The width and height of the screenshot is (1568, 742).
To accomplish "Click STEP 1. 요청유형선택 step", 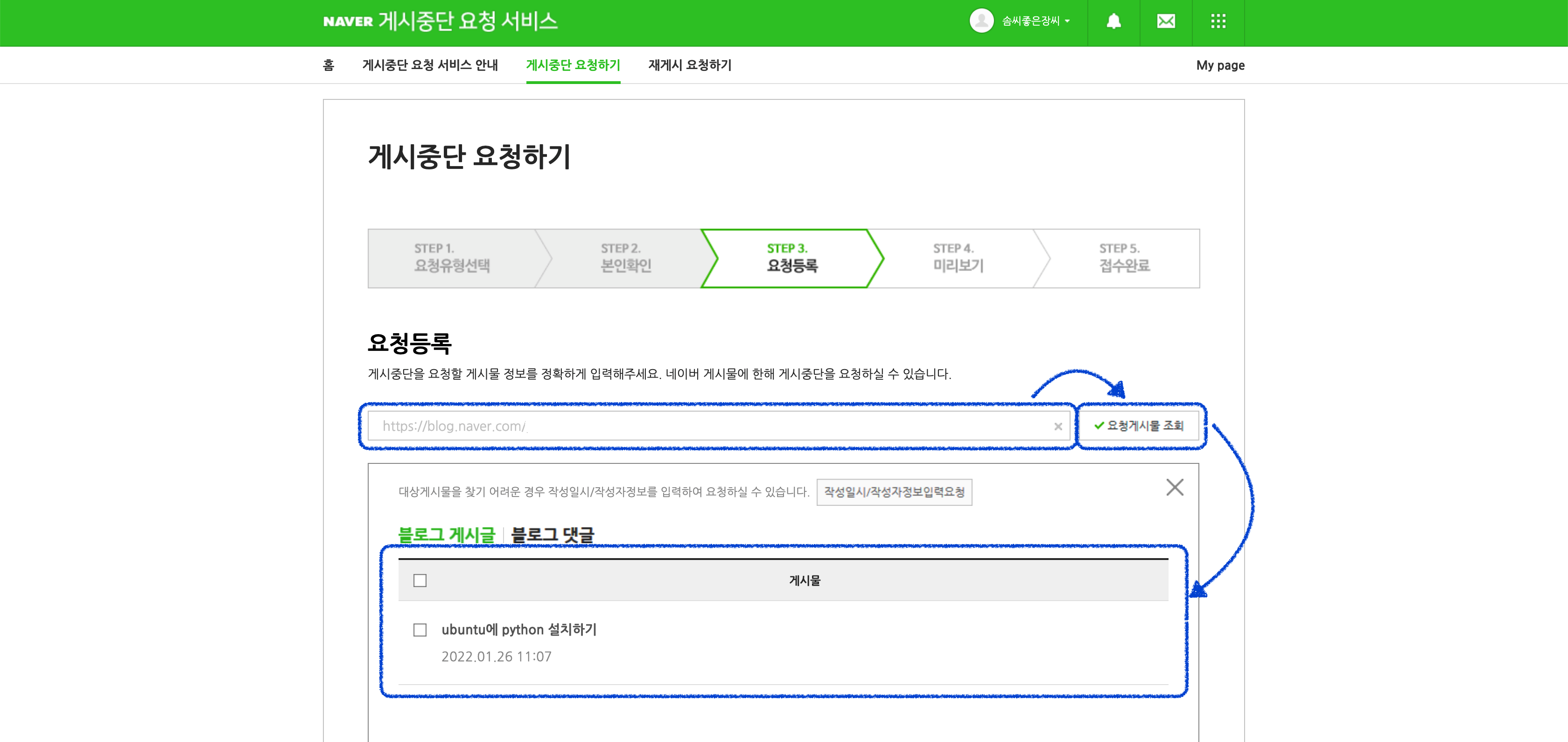I will pos(452,258).
